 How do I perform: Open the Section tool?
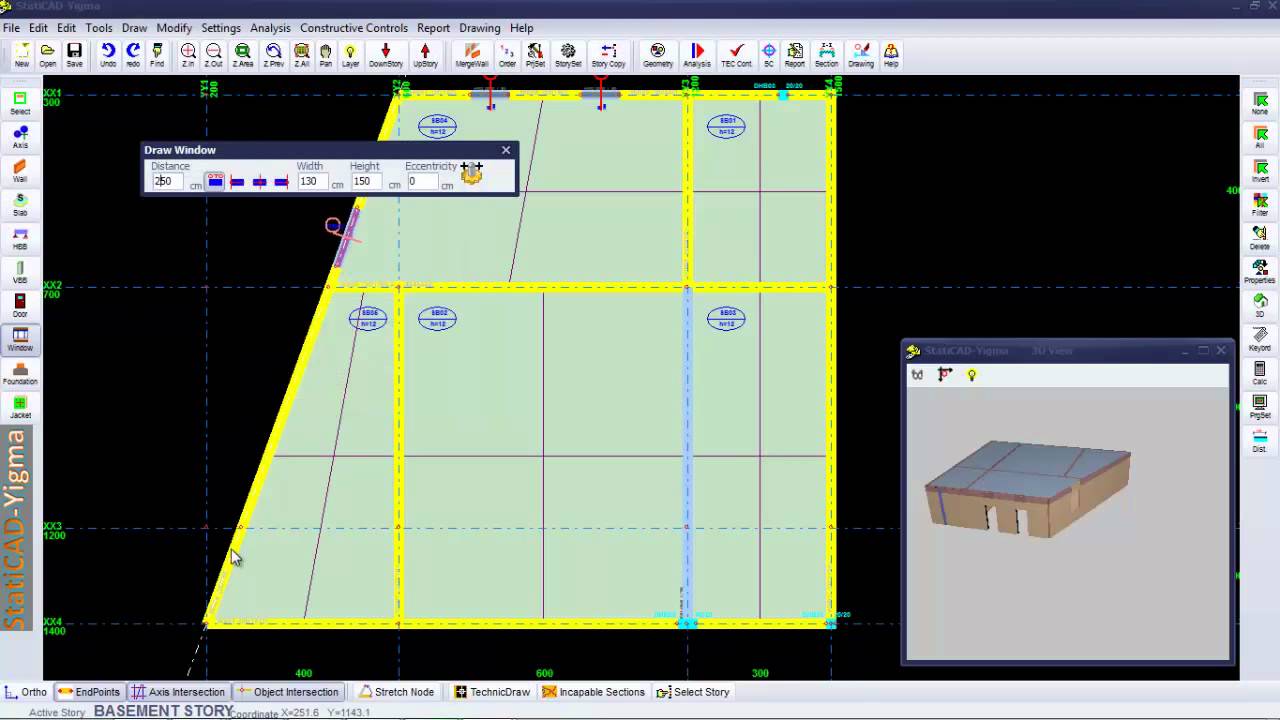point(826,55)
